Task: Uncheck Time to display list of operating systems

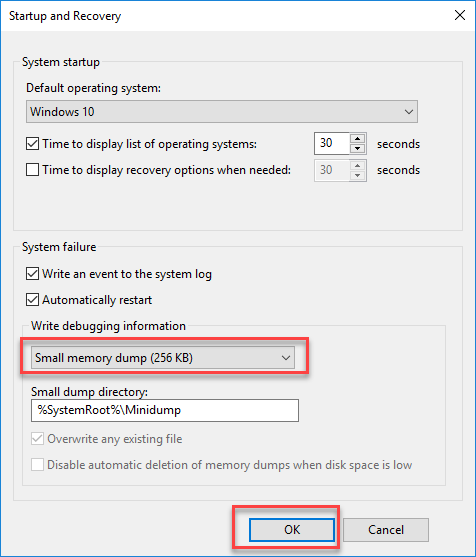Action: tap(32, 144)
